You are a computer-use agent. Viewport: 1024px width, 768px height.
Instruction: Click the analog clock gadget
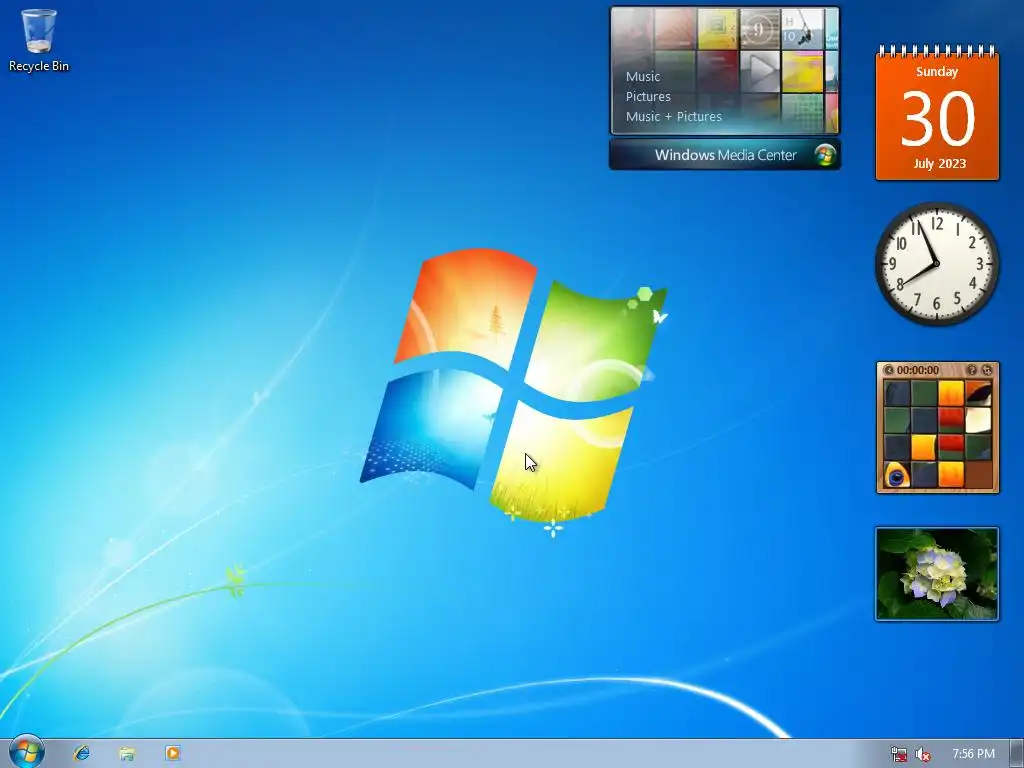coord(937,263)
